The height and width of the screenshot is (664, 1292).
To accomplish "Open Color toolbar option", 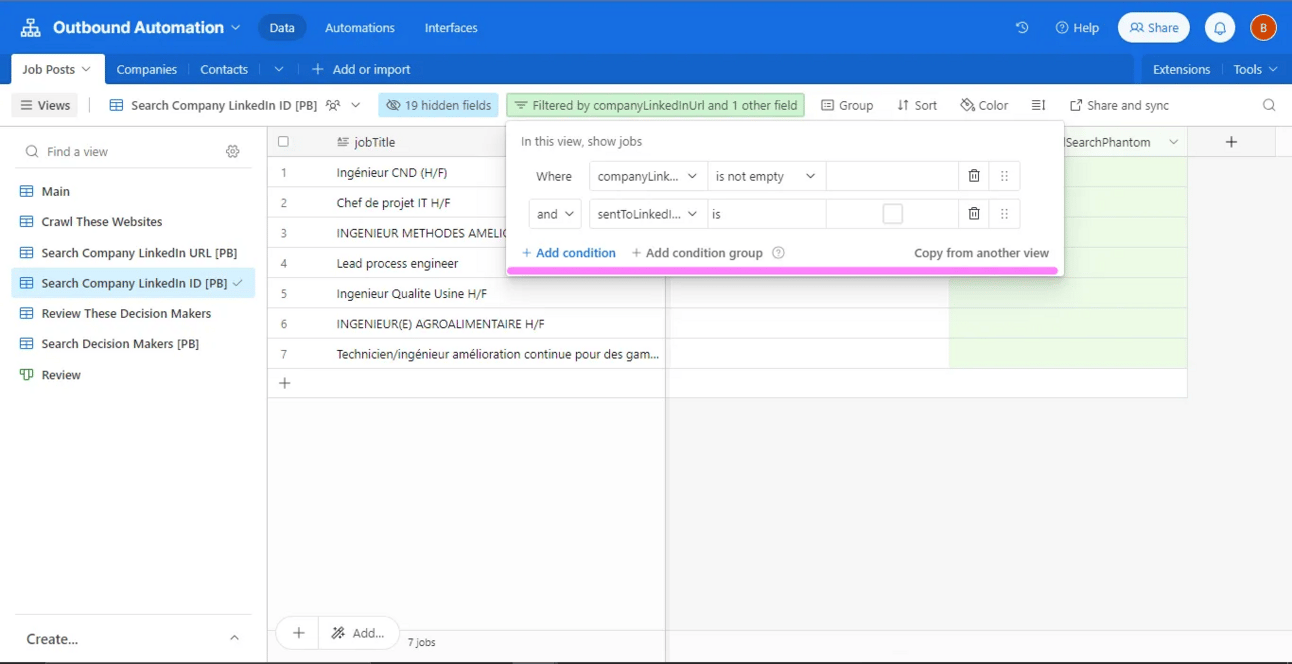I will [984, 105].
